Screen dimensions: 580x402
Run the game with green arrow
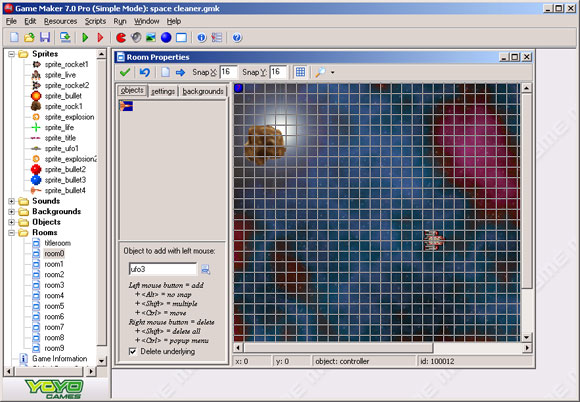pos(85,37)
